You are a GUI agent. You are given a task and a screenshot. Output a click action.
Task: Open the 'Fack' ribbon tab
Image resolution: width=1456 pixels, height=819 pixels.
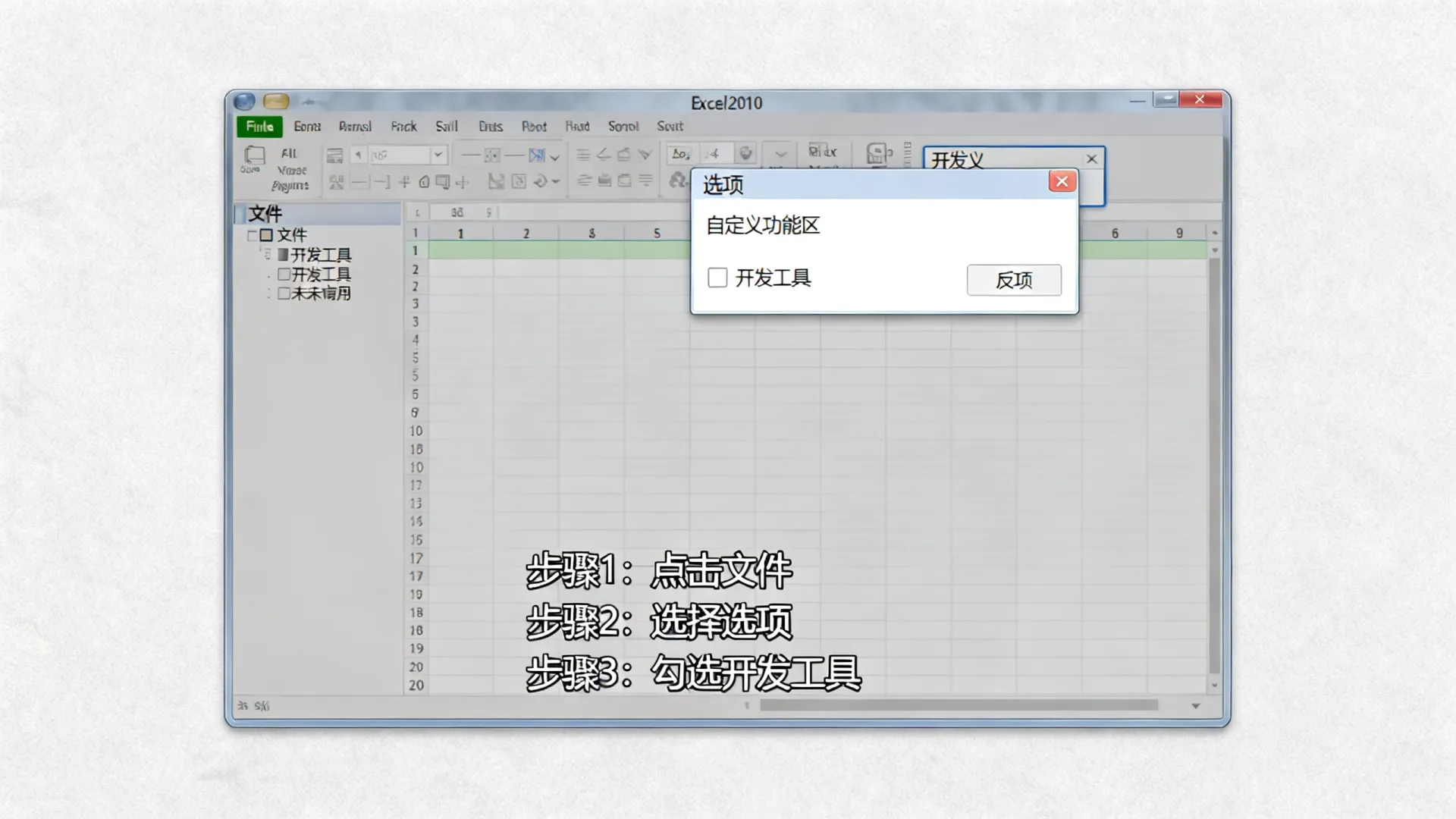[x=403, y=127]
